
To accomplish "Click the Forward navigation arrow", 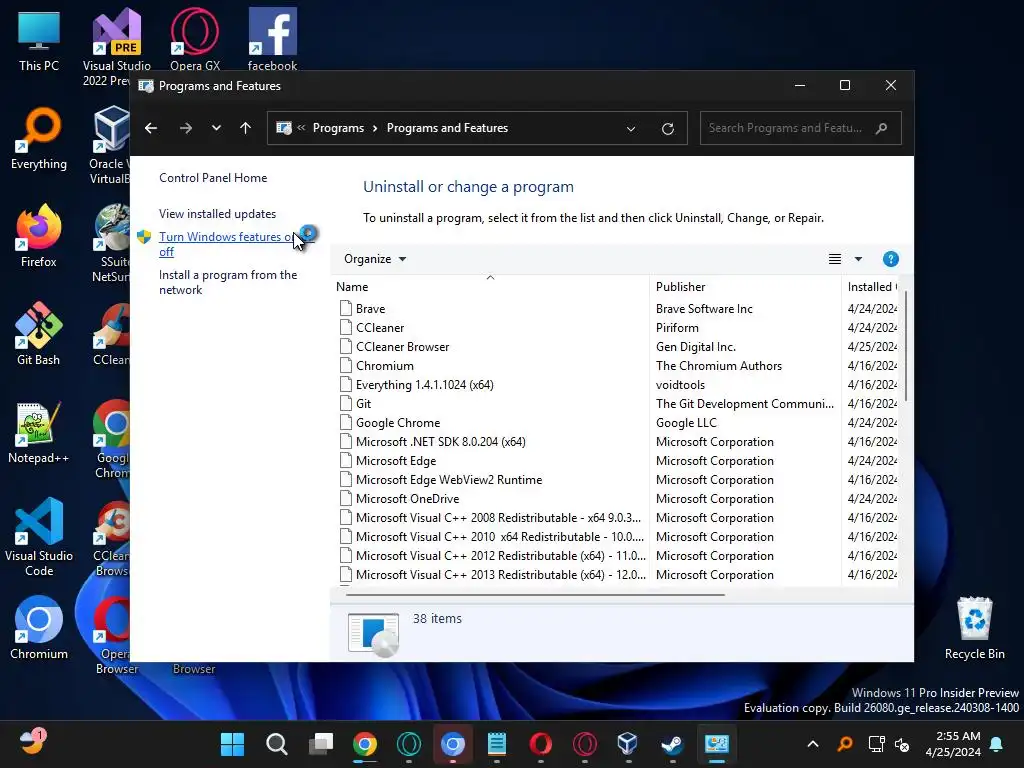I will pos(186,128).
